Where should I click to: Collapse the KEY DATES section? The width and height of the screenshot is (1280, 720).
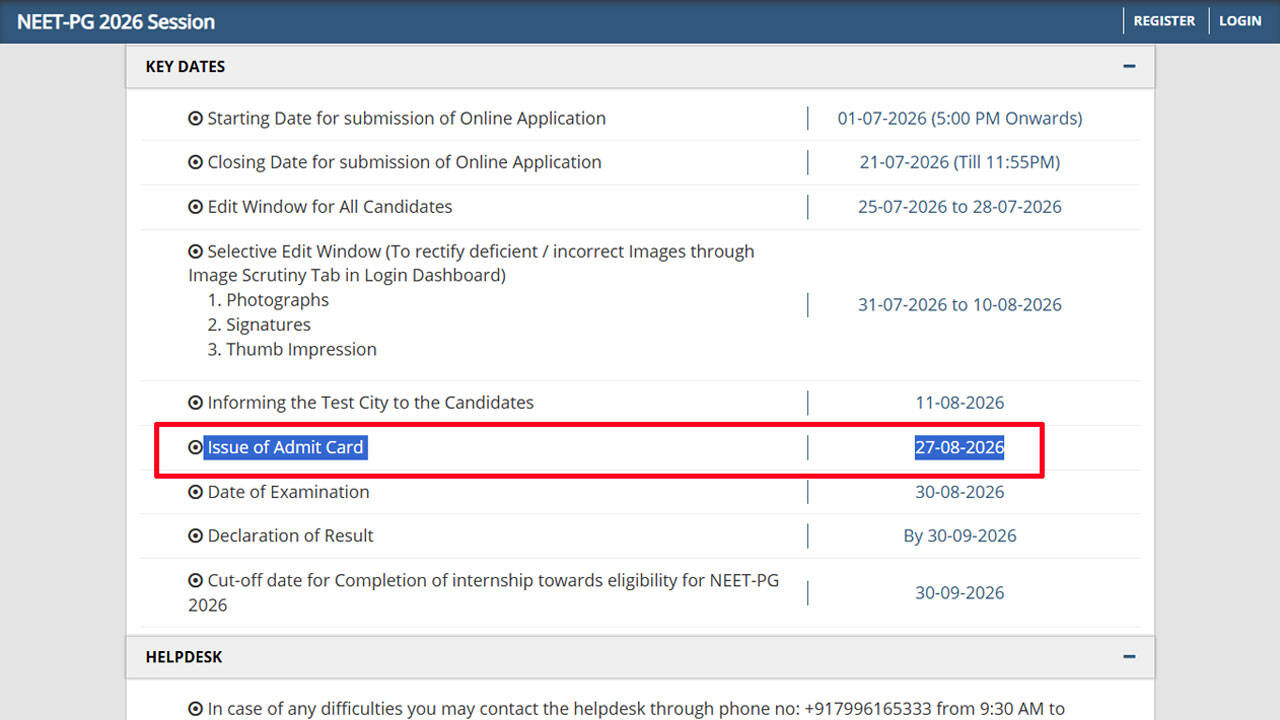tap(1129, 66)
